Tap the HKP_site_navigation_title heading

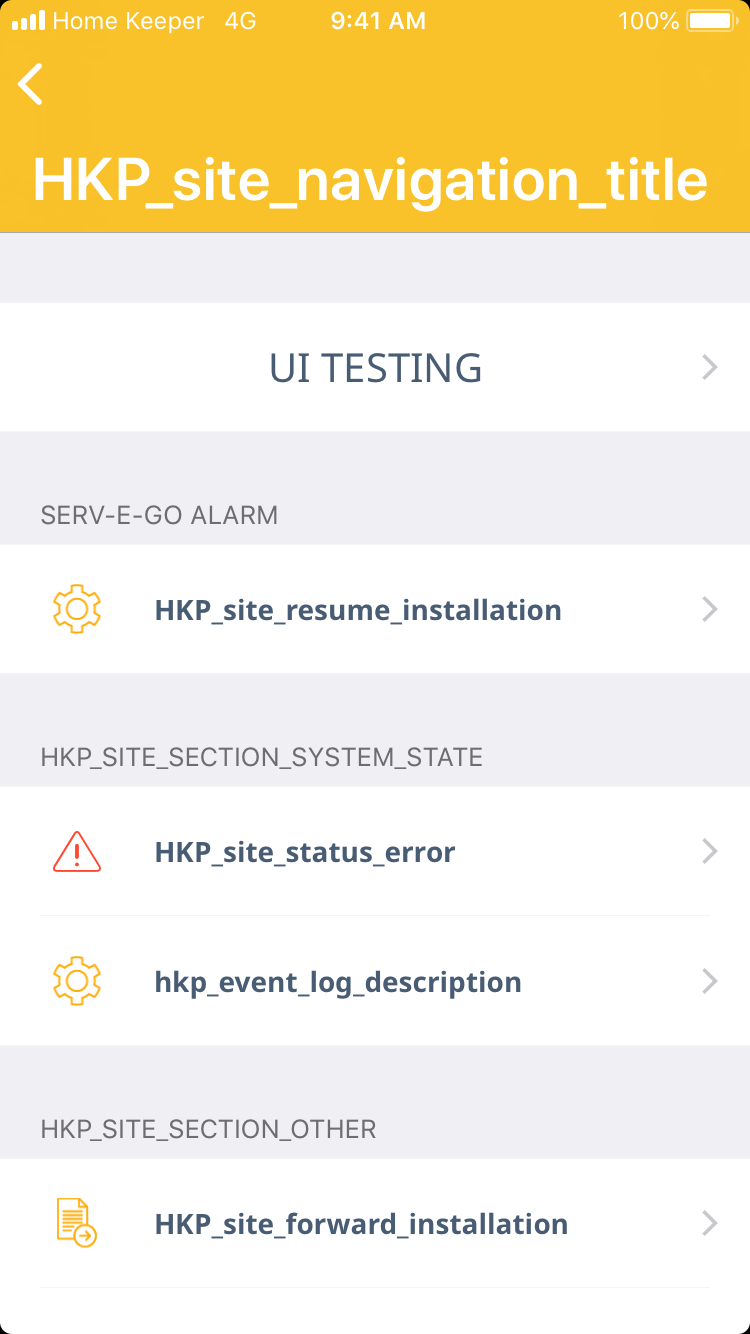click(370, 180)
